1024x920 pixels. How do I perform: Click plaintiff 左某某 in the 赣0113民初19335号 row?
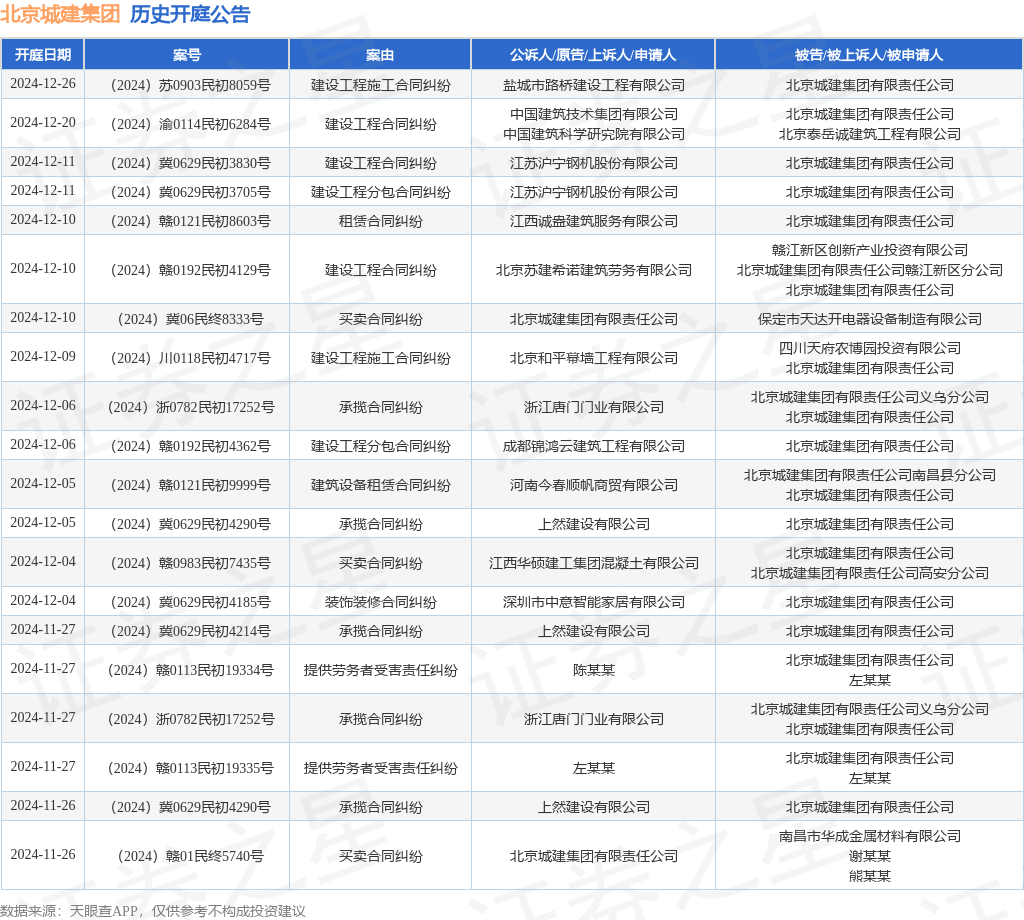[x=594, y=769]
